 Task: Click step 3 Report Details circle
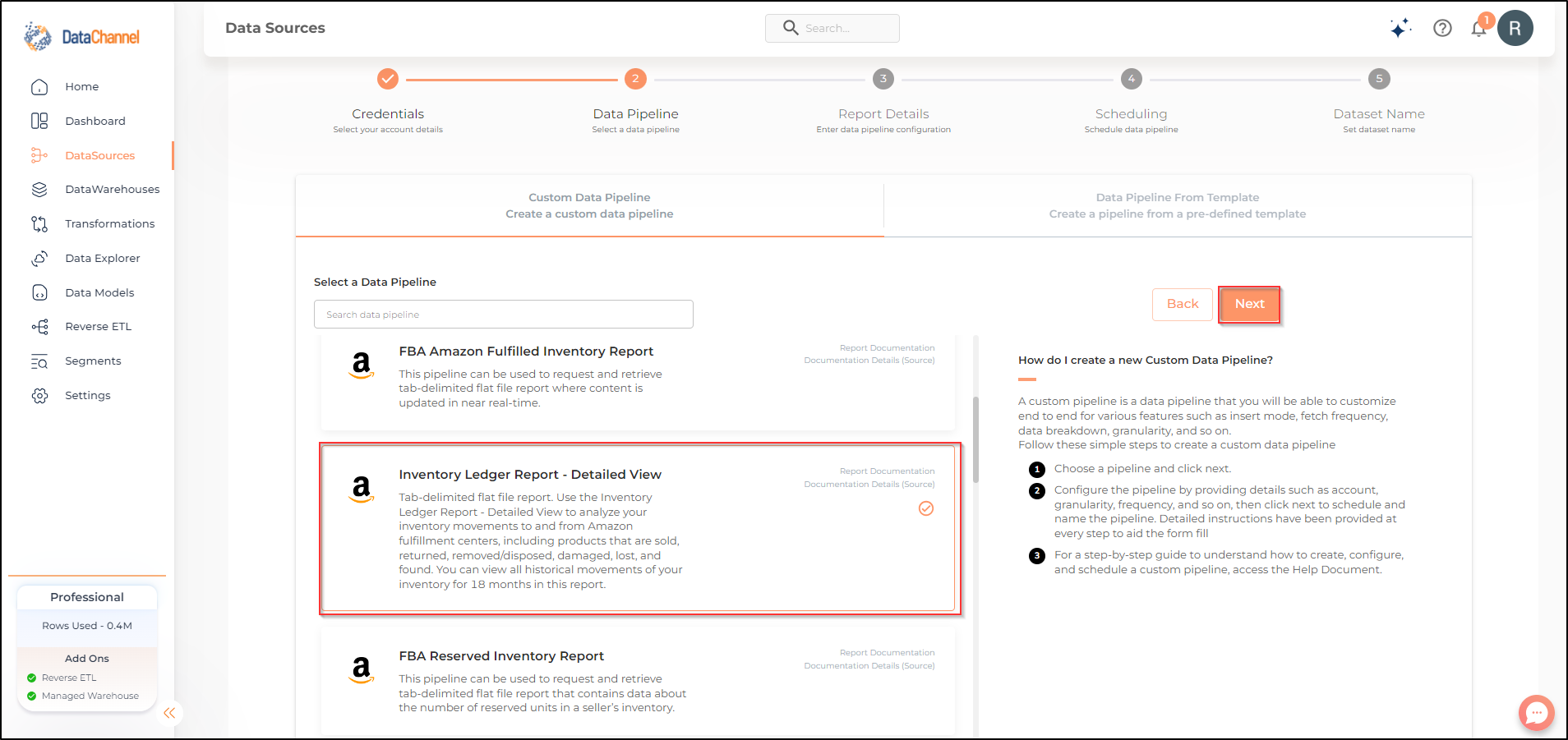point(883,79)
